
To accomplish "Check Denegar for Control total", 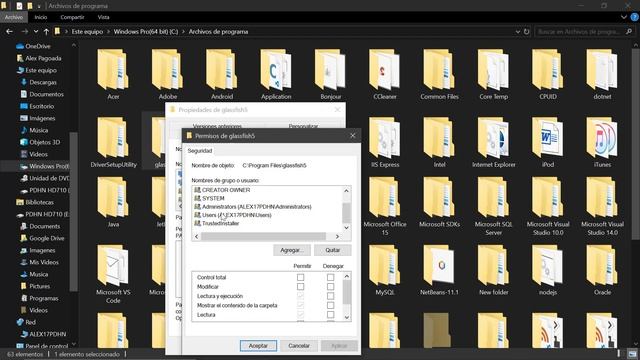I will (330, 277).
